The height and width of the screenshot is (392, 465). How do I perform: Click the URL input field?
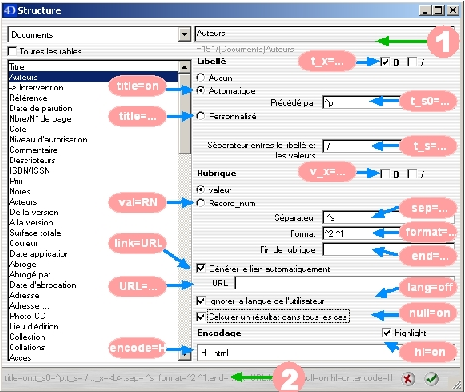tap(345, 283)
